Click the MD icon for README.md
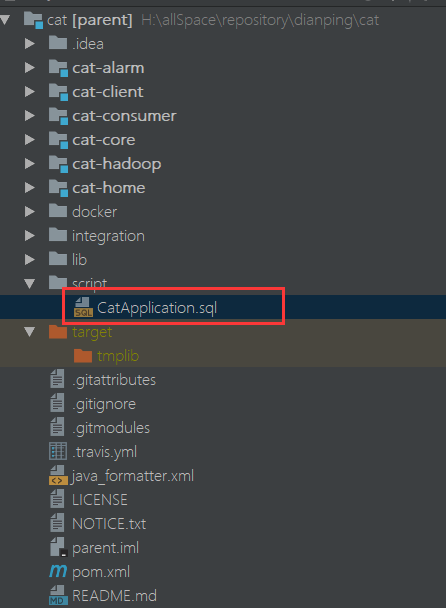 tap(58, 596)
